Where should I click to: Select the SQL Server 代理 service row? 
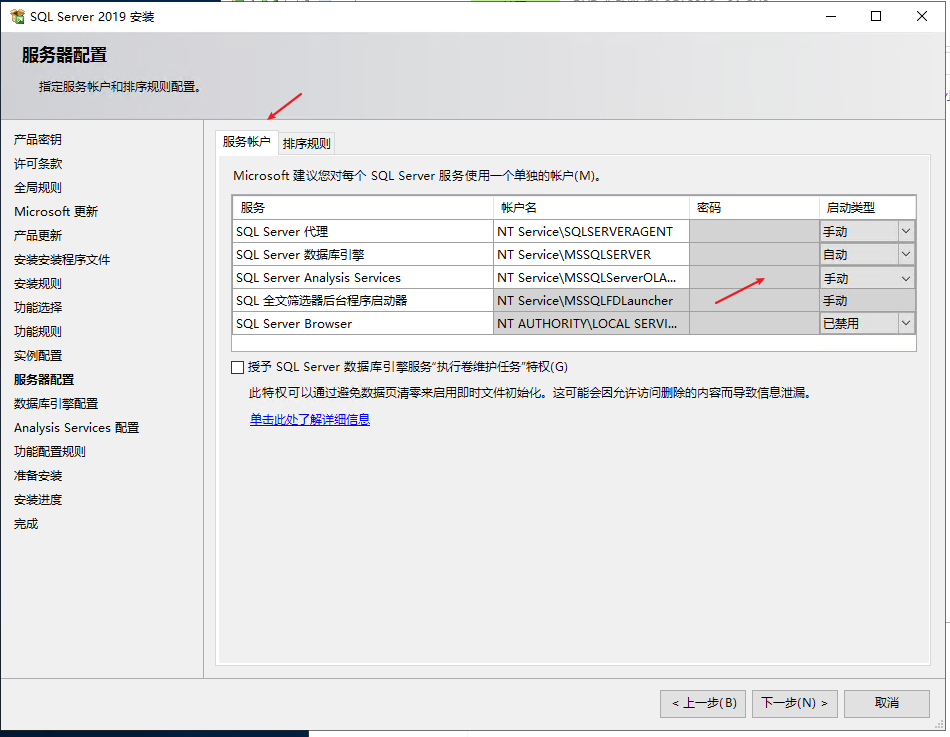click(x=363, y=232)
